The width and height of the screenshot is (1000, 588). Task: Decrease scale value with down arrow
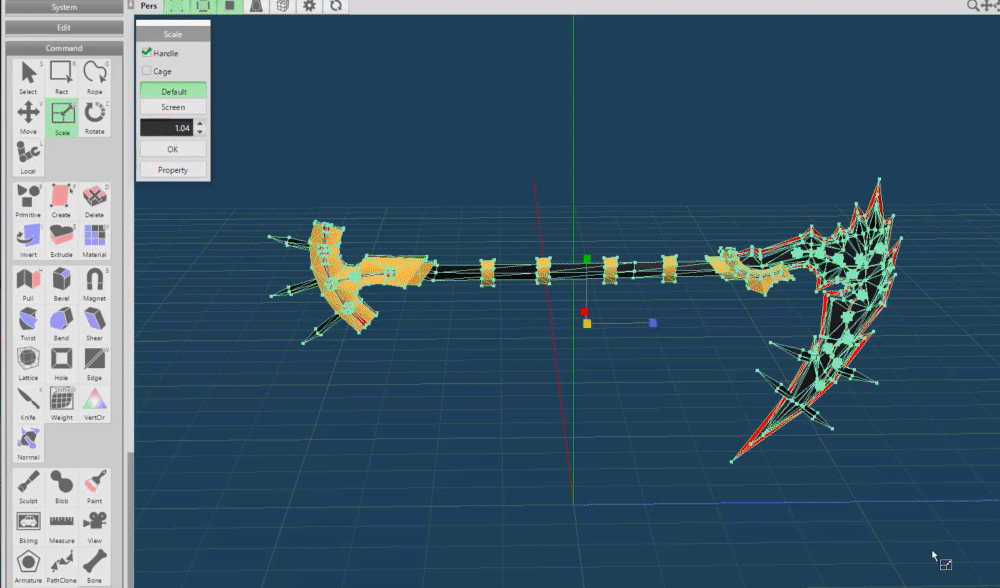click(x=200, y=132)
